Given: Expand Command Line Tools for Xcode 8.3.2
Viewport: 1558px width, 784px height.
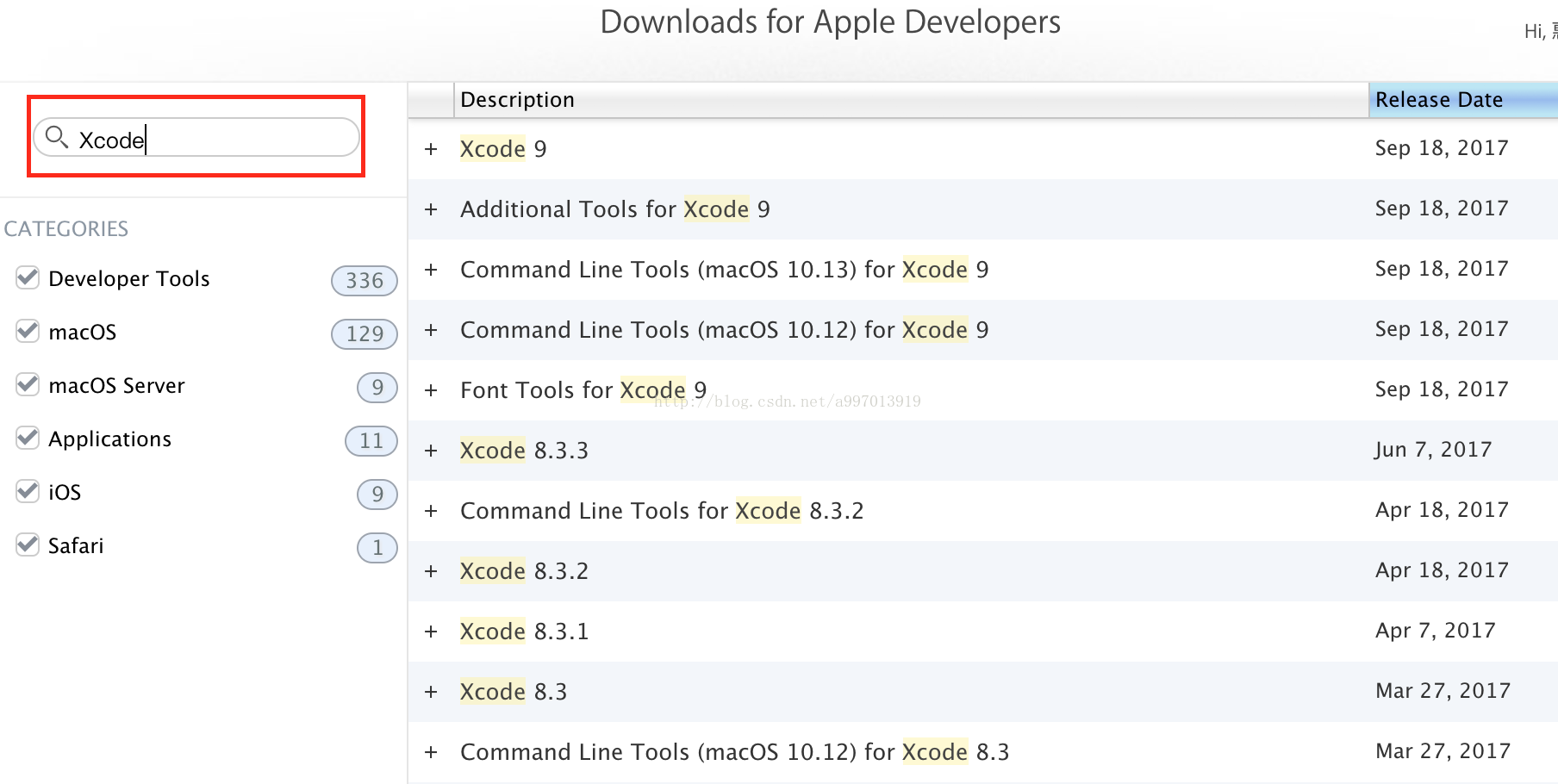Looking at the screenshot, I should pos(431,511).
